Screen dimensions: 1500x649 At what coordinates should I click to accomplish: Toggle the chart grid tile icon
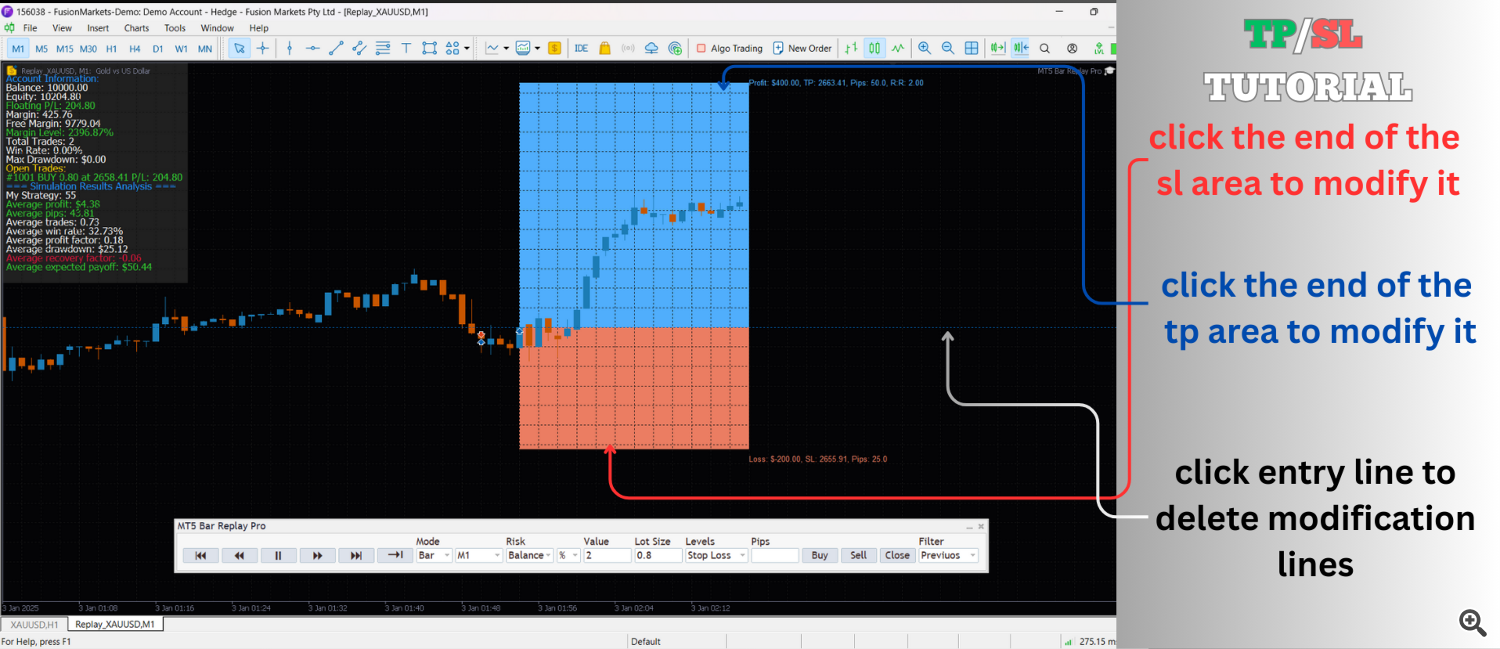click(970, 48)
